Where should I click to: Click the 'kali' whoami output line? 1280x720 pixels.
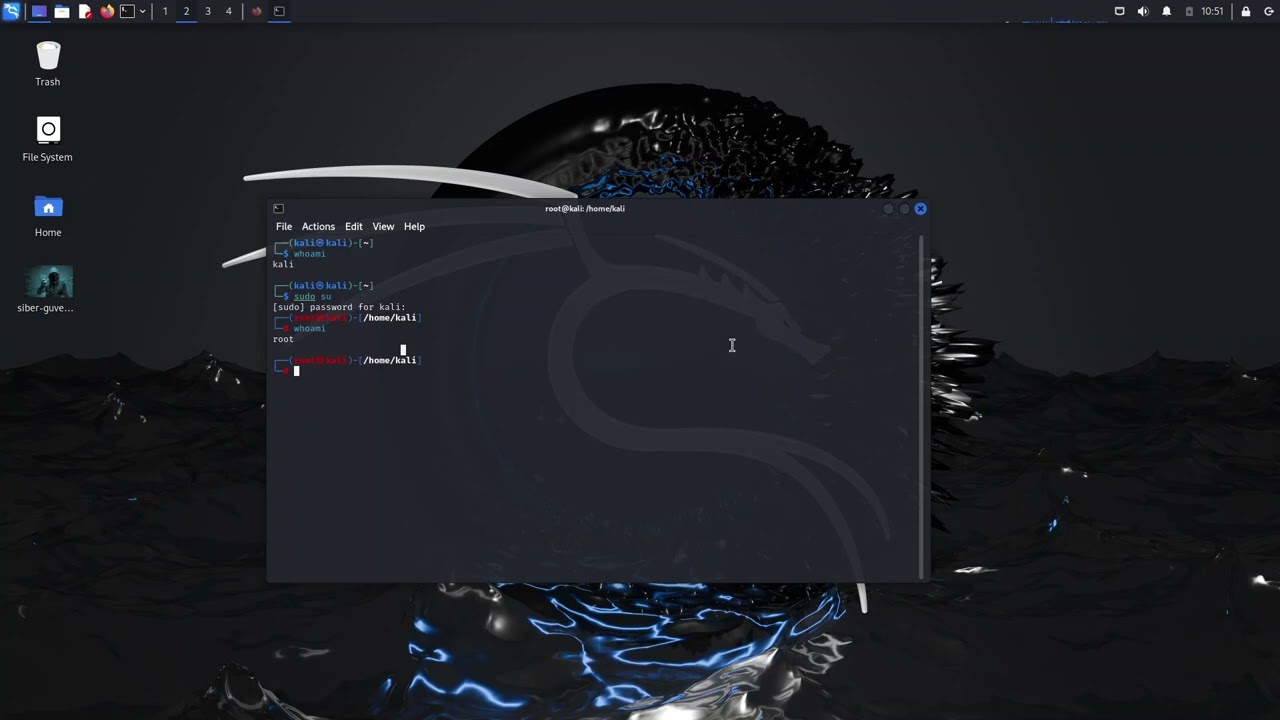(x=283, y=265)
